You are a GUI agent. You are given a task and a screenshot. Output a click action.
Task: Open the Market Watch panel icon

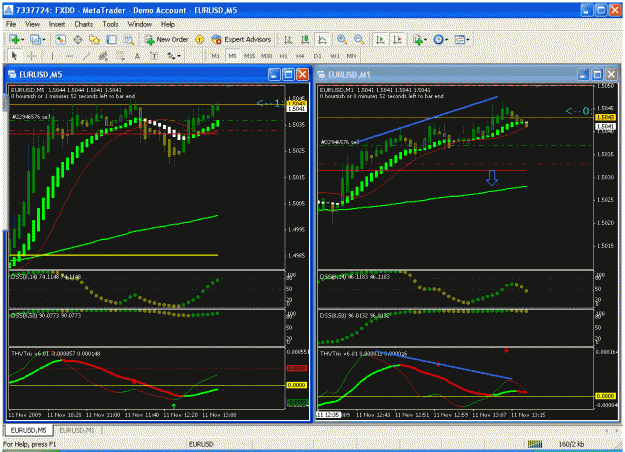click(x=61, y=39)
